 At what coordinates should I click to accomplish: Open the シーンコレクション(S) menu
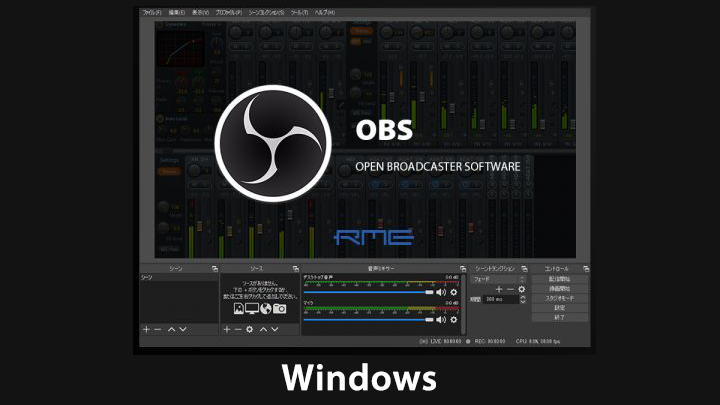[x=266, y=13]
